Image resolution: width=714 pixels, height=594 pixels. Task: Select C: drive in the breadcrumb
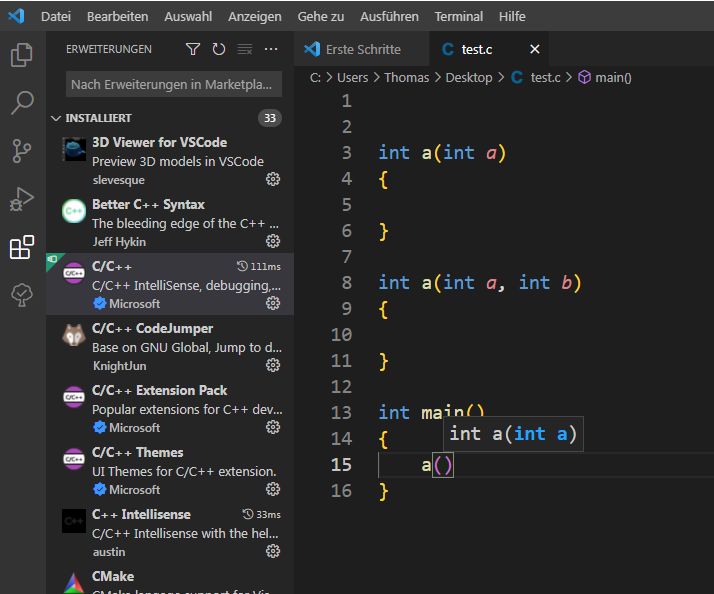tap(315, 77)
